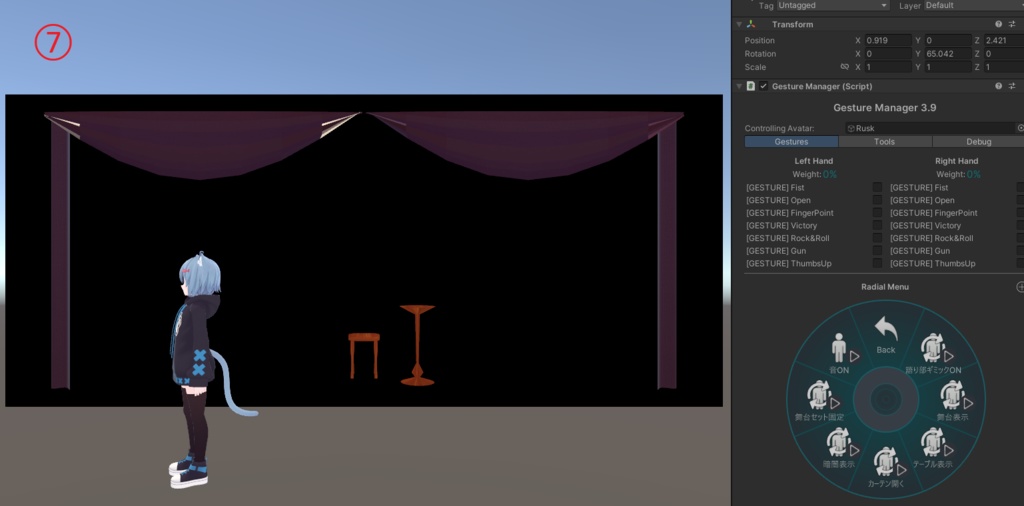Switch to the Tools tab
This screenshot has width=1024, height=506.
coord(885,142)
